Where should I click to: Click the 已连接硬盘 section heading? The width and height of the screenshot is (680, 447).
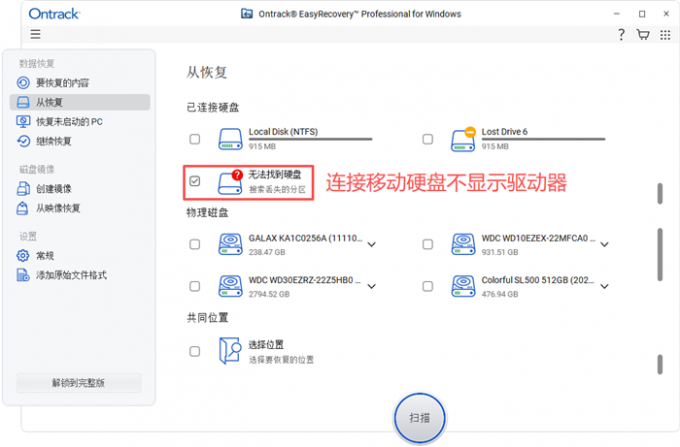212,107
